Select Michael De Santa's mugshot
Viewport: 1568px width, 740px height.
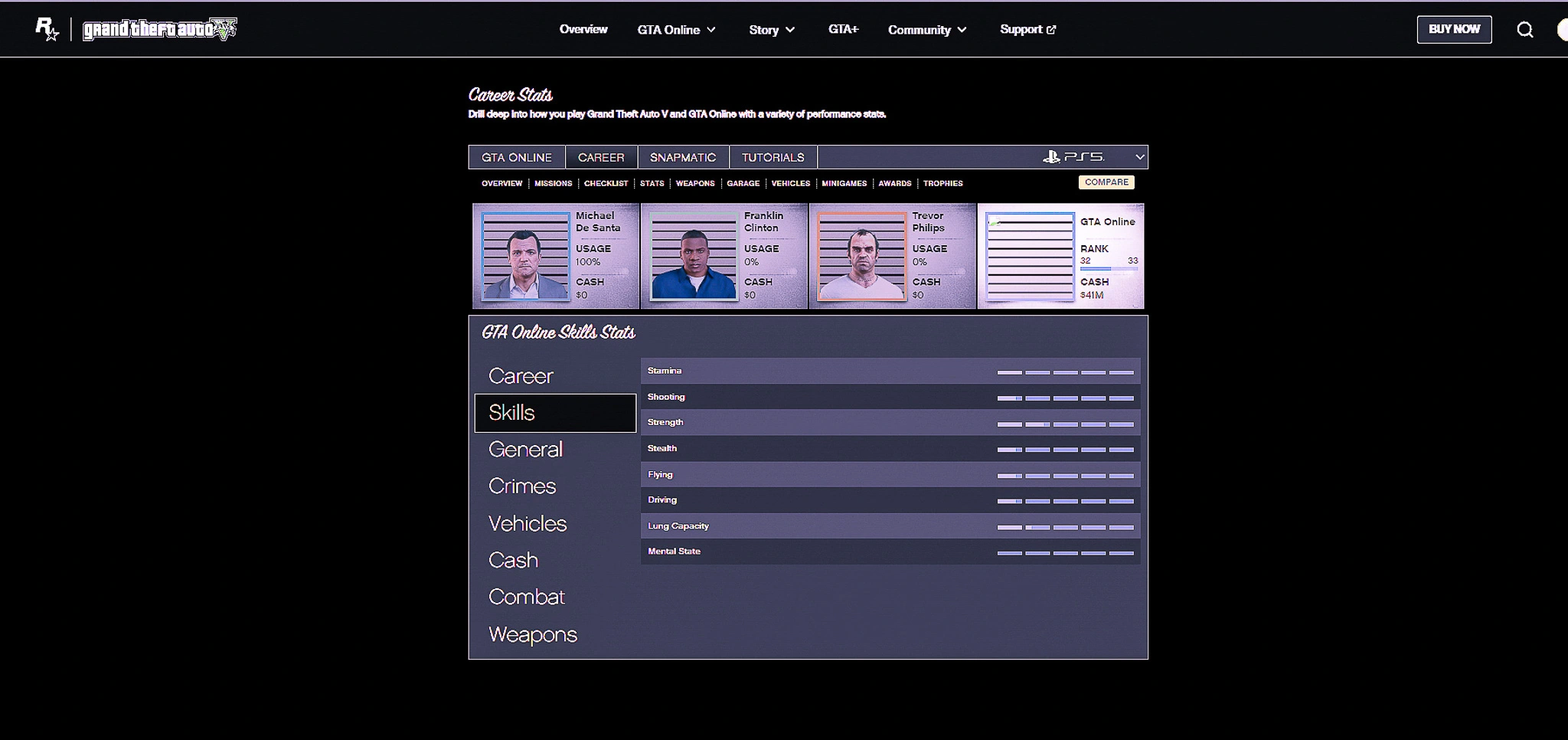click(x=525, y=256)
